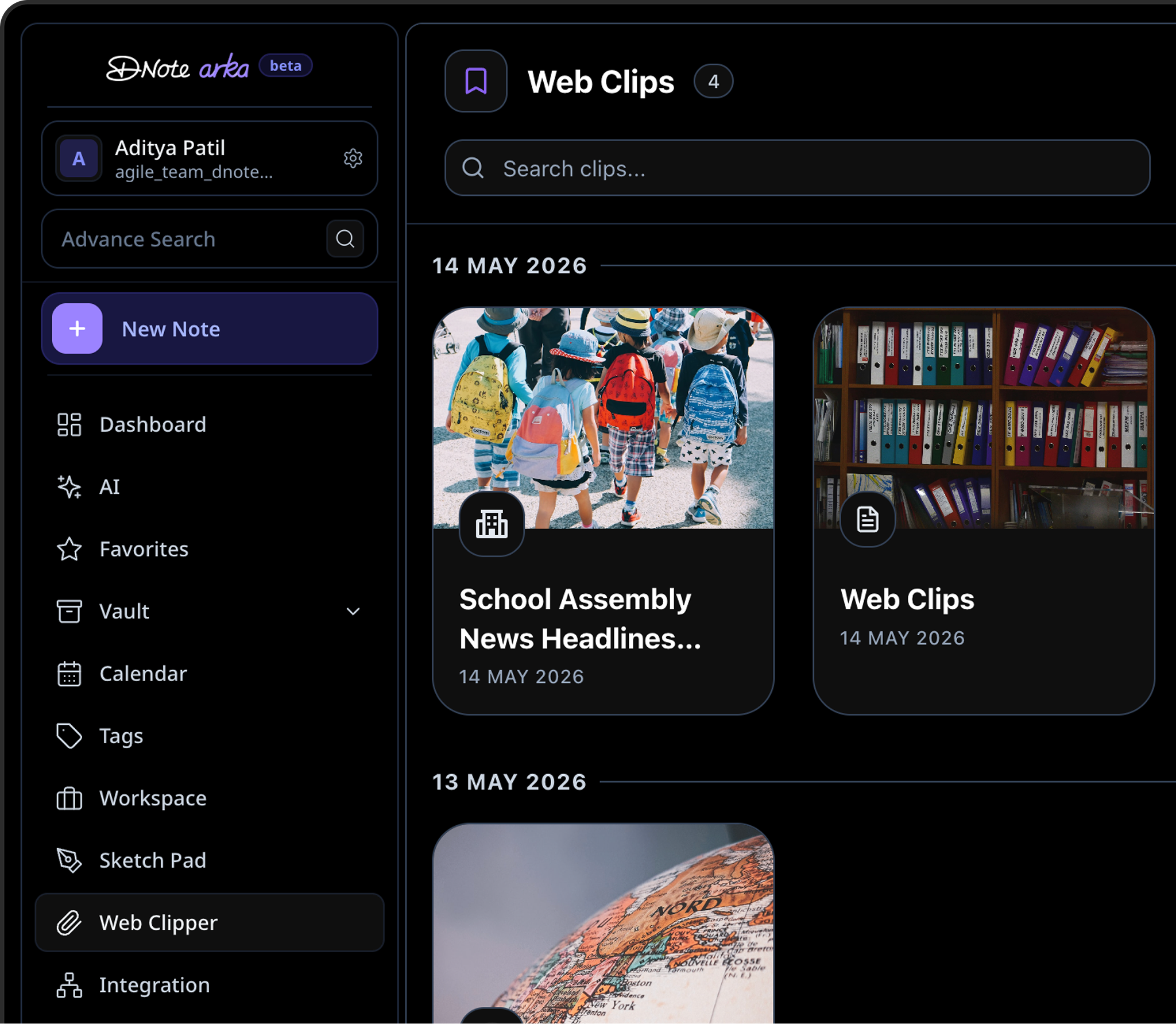Screen dimensions: 1176x1024
Task: Click the Web Clips page heading
Action: (x=601, y=82)
